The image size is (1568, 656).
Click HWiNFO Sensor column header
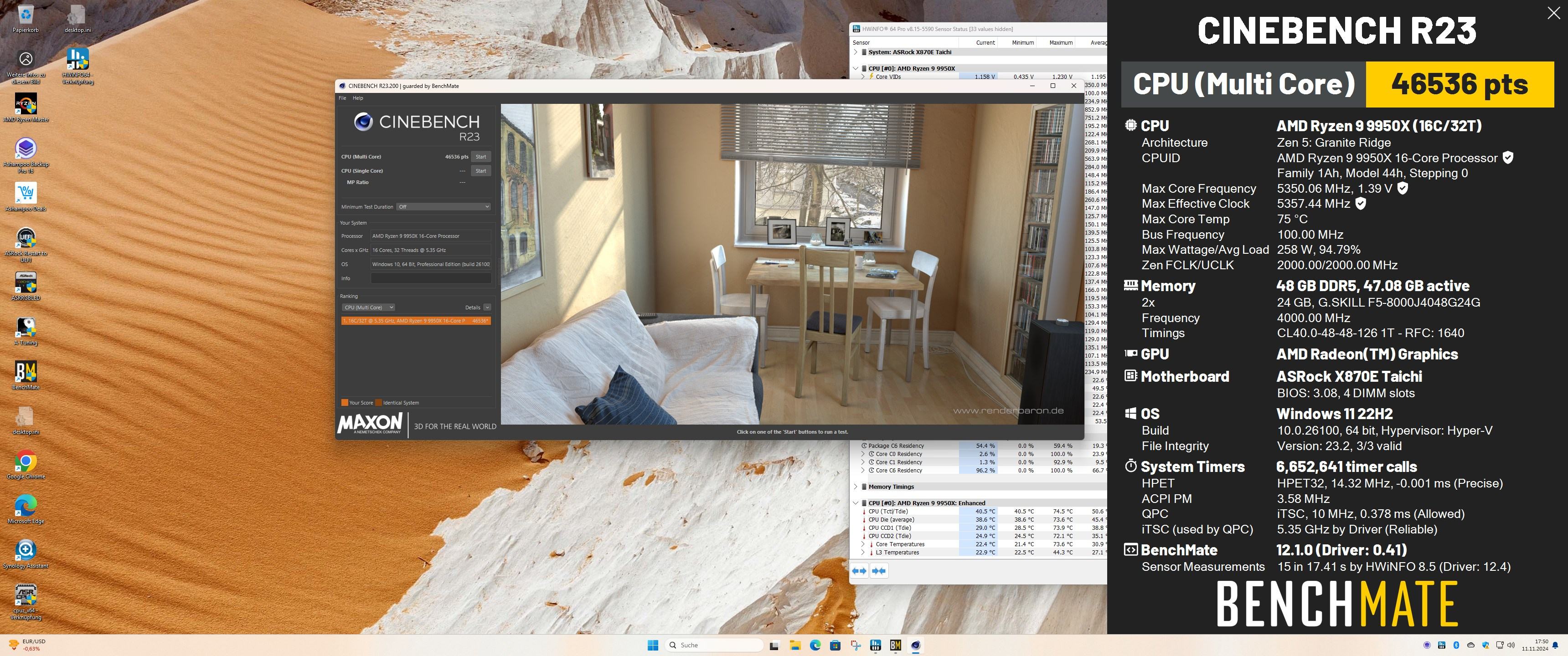tap(904, 43)
